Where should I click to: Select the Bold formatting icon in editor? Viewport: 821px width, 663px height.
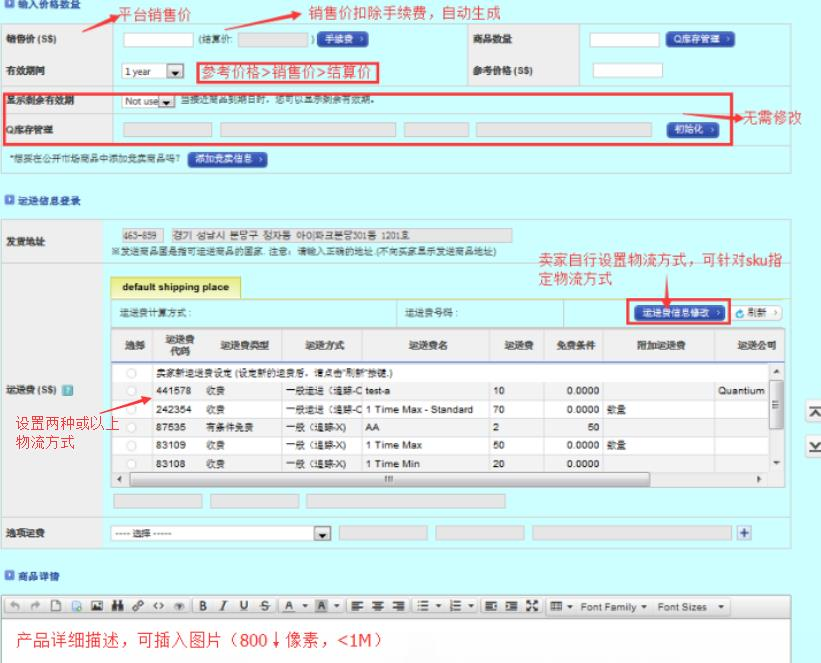click(x=204, y=606)
